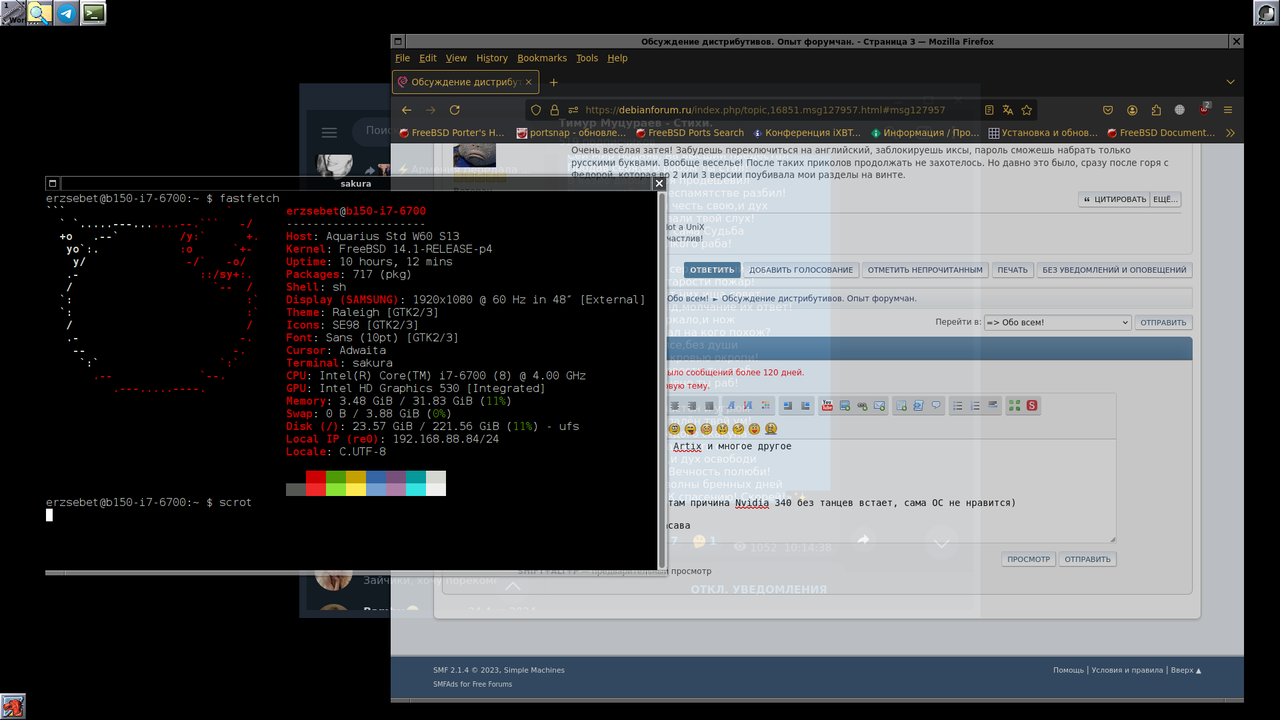This screenshot has height=720, width=1280.
Task: Click the ПЕЧАТЬ print button
Action: pos(1012,270)
